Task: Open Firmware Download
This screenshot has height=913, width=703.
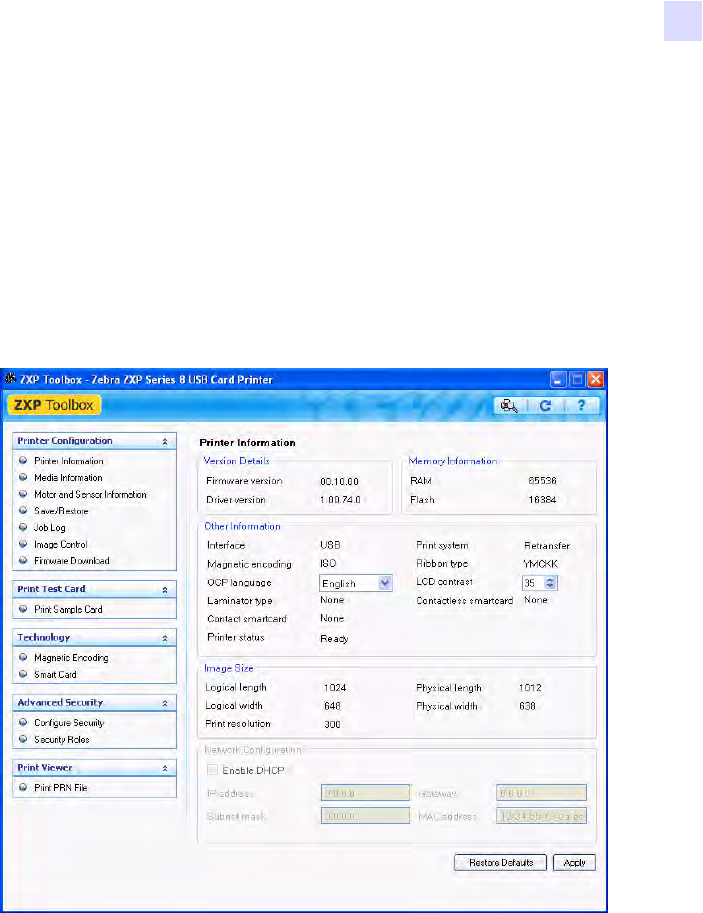Action: 72,561
